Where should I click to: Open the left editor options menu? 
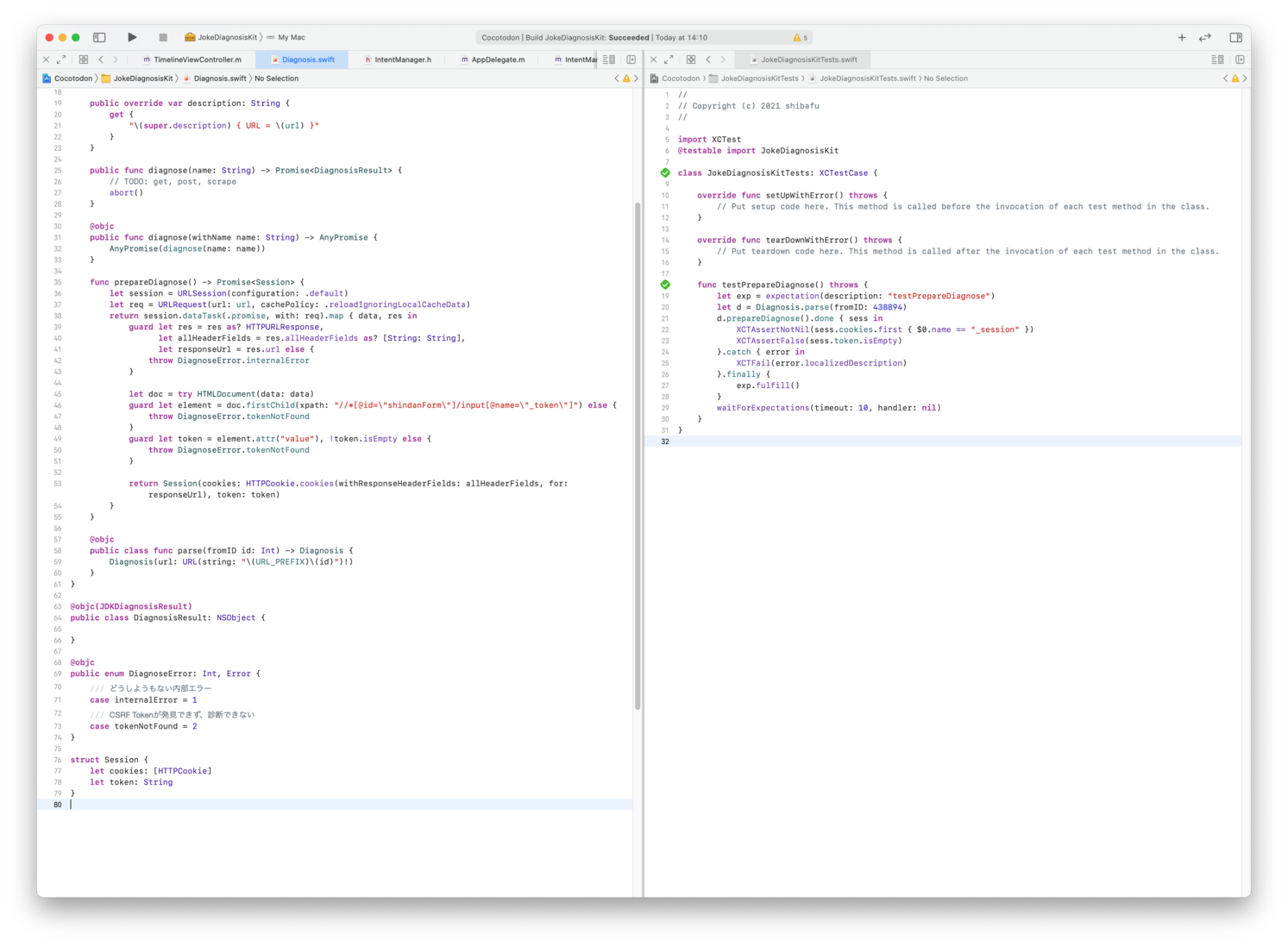click(609, 60)
